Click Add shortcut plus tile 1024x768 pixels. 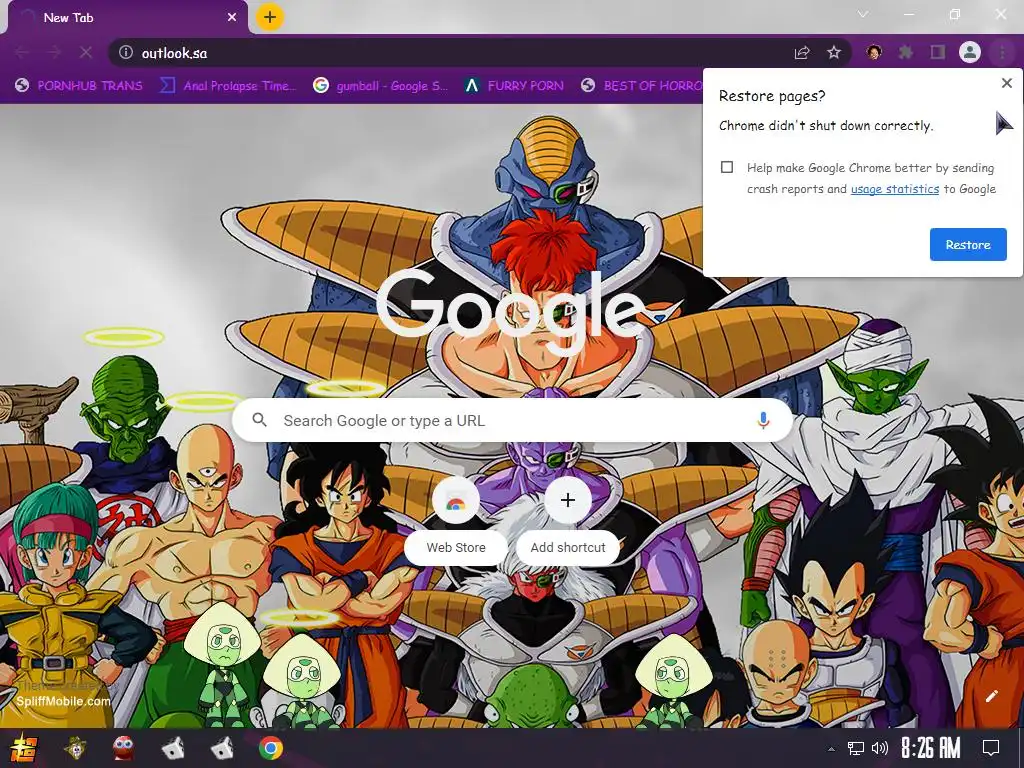click(568, 520)
